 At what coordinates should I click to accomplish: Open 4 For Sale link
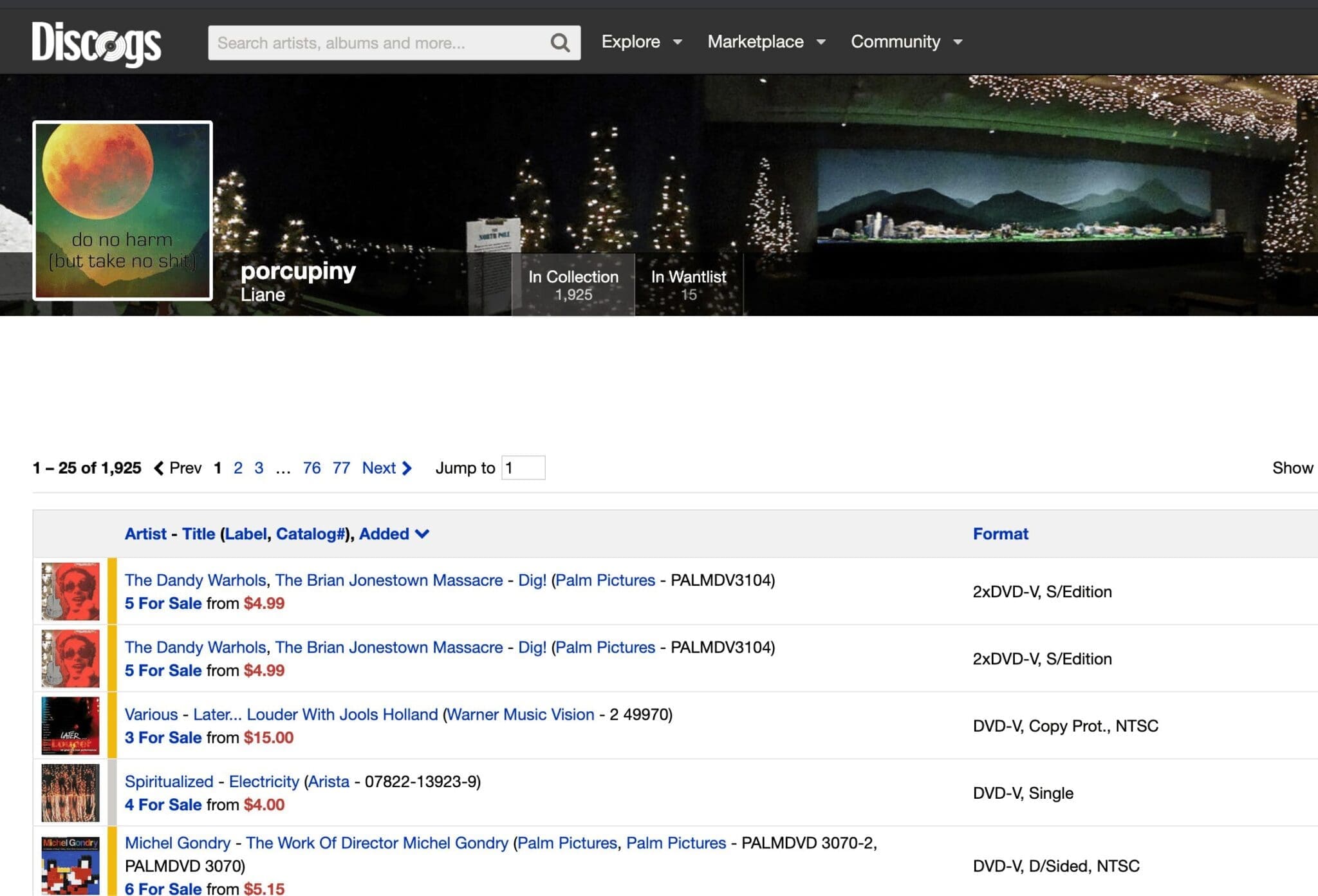pyautogui.click(x=163, y=805)
